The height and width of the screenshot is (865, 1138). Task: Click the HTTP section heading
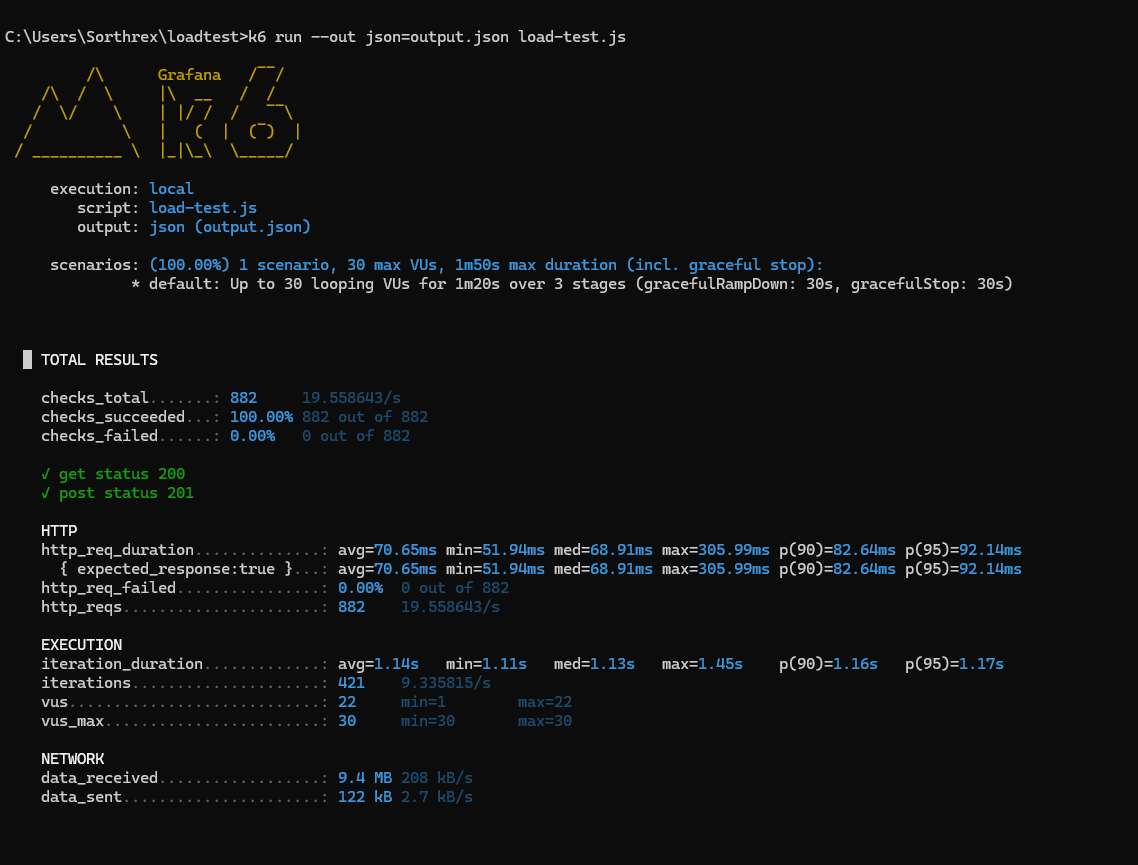click(x=59, y=530)
